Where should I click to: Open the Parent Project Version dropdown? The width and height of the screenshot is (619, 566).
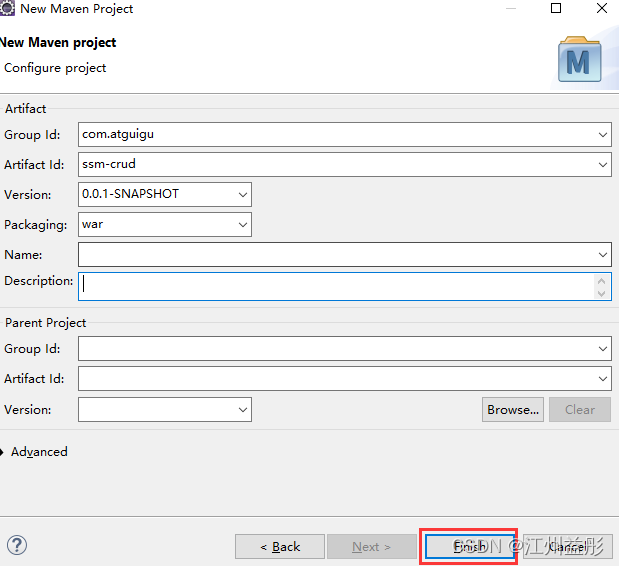coord(243,409)
